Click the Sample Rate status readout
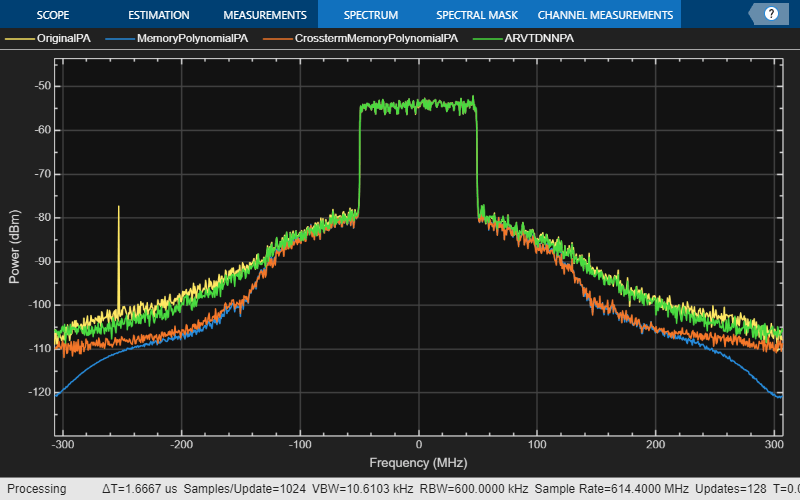Screen dimensions: 800x500 [611, 489]
